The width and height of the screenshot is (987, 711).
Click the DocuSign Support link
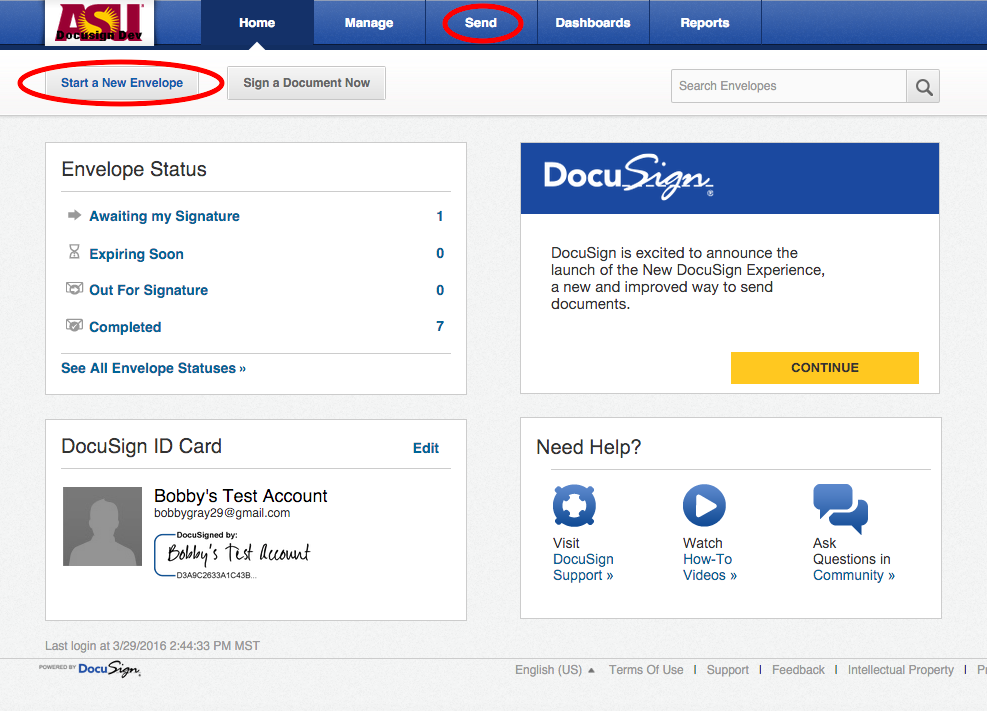click(583, 568)
